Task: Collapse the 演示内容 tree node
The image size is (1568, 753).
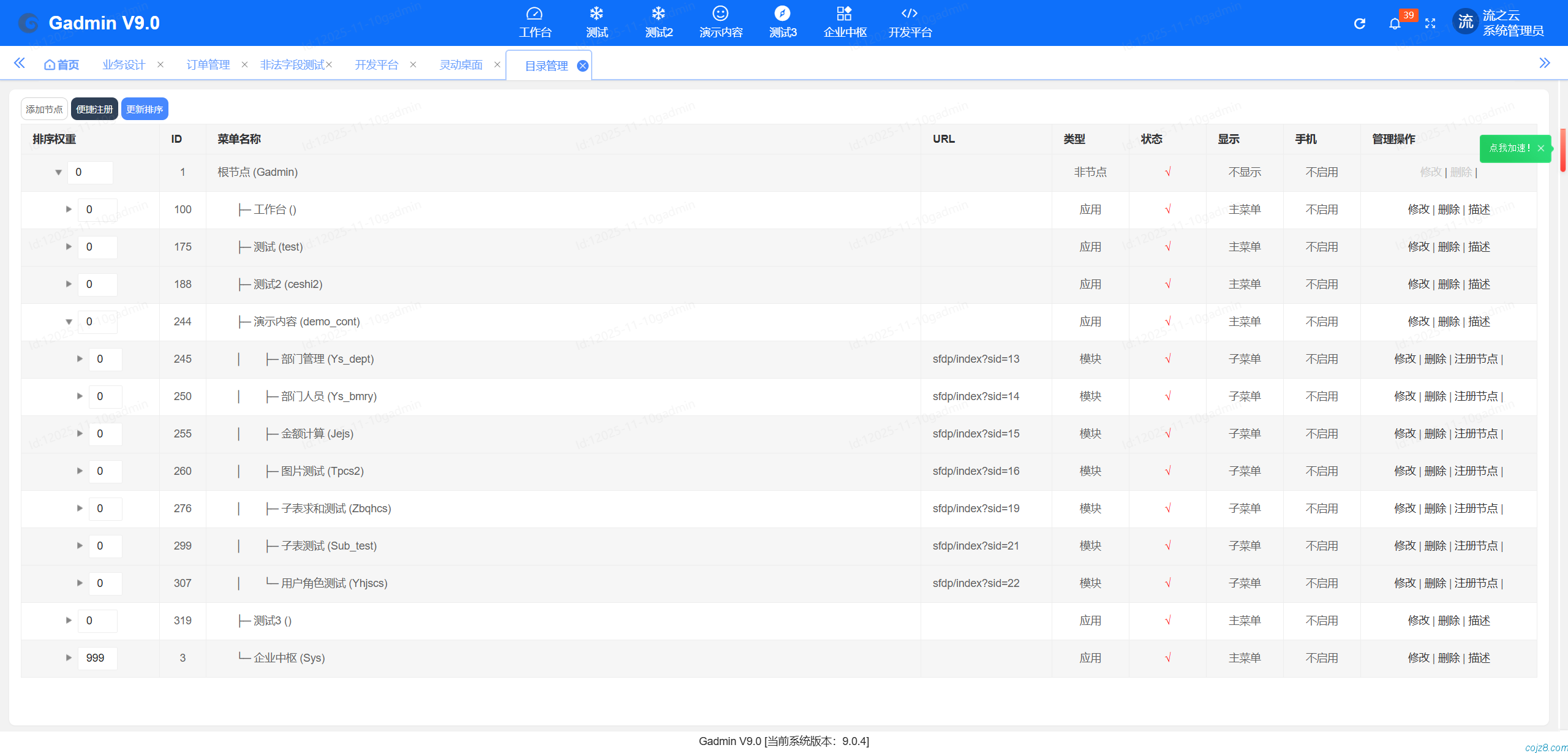Action: pos(69,322)
